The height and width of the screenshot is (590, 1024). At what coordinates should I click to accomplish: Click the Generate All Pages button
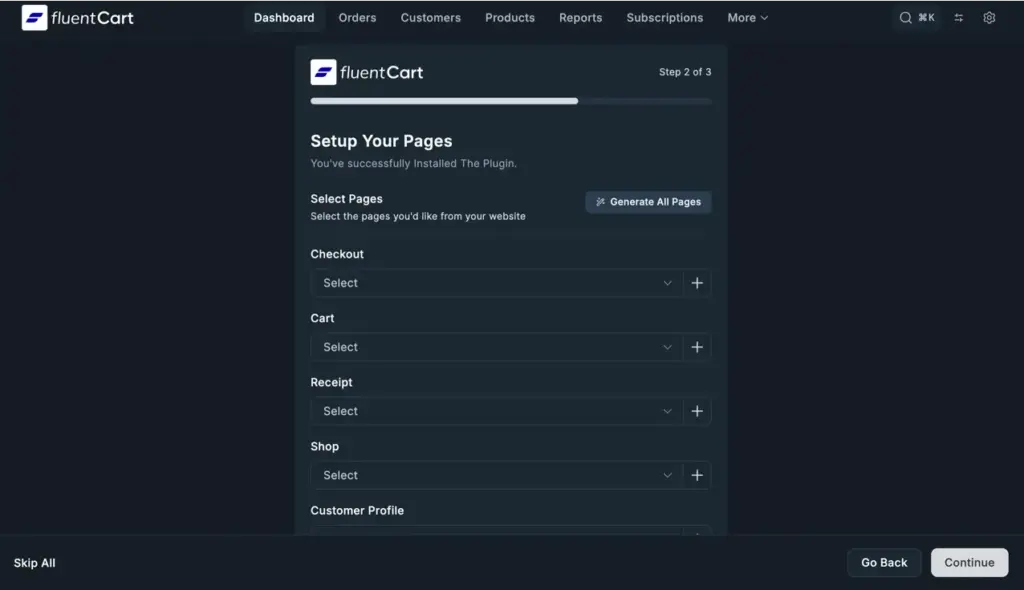click(648, 202)
